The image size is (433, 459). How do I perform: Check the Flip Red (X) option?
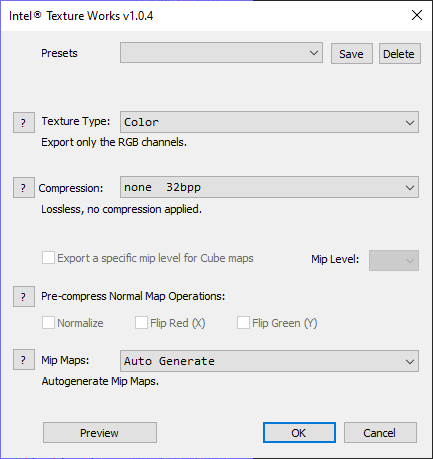pyautogui.click(x=141, y=323)
